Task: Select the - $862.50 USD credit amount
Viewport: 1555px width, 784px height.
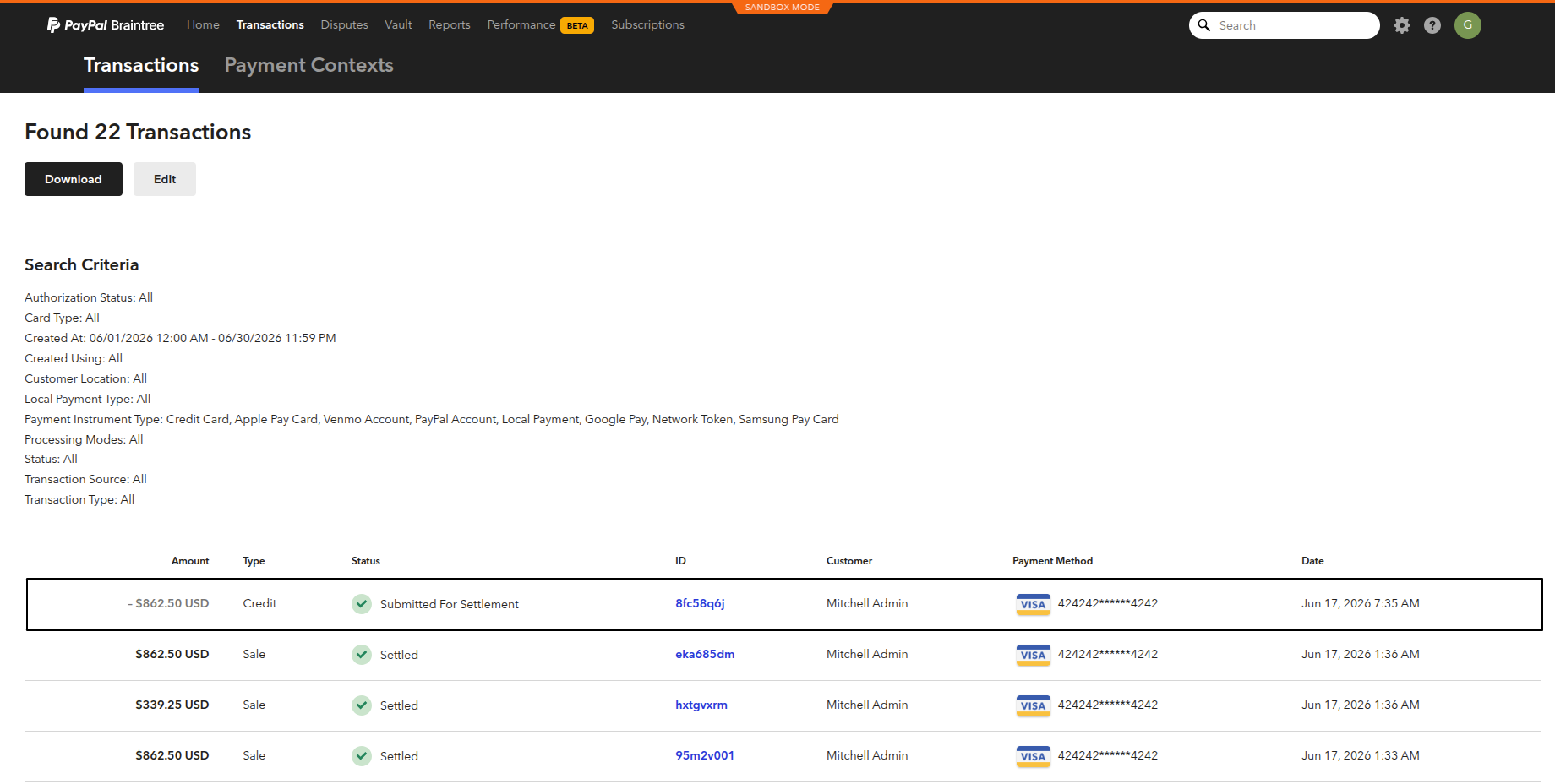Action: point(168,603)
